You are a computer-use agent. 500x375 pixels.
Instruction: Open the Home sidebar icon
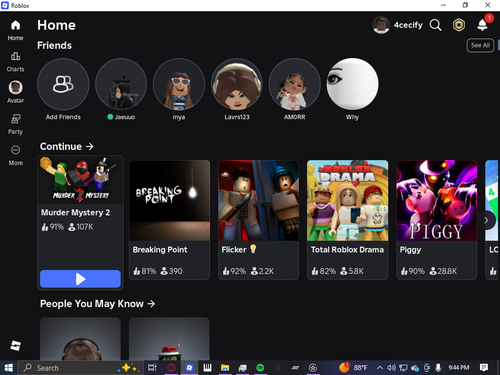[15, 25]
